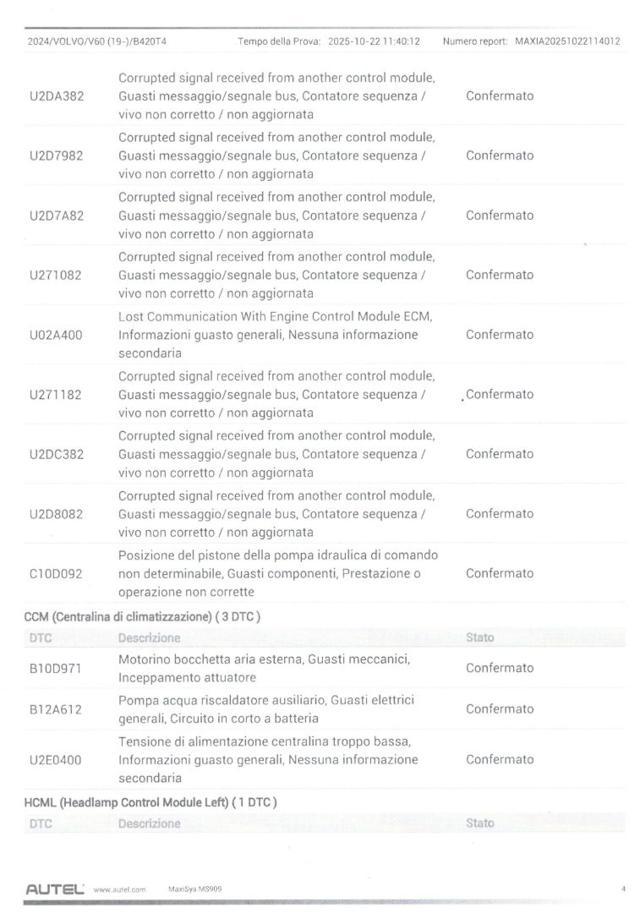Image resolution: width=640 pixels, height=913 pixels.
Task: Click the Confermato status for U271182
Action: (500, 395)
